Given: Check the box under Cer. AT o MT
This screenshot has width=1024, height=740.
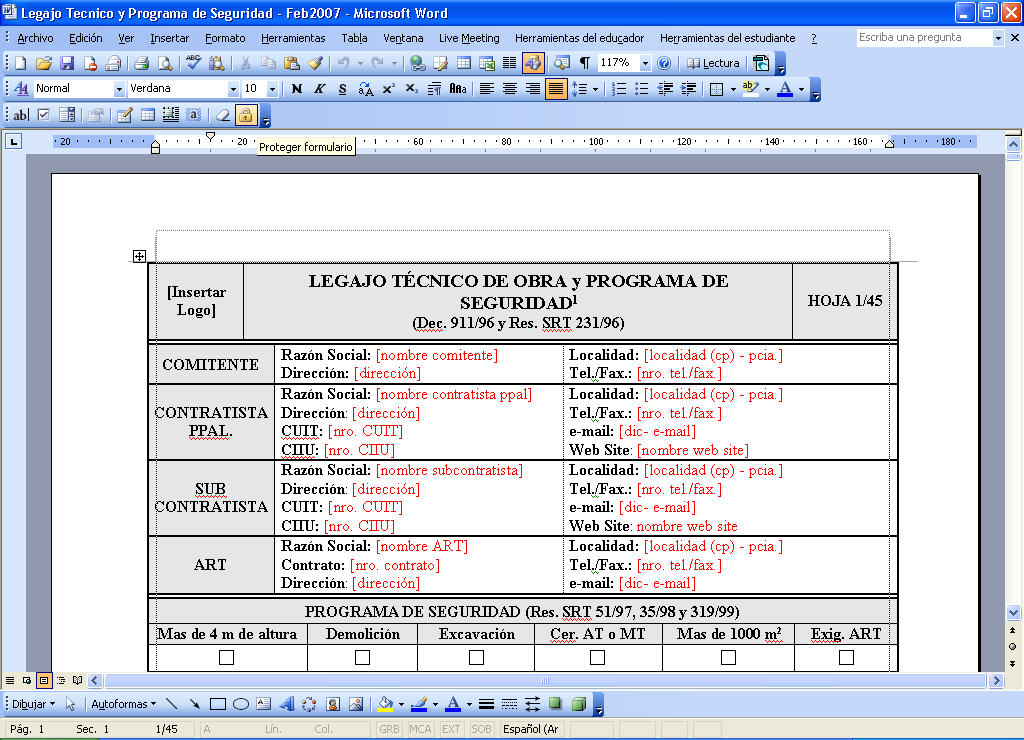Looking at the screenshot, I should coord(598,657).
